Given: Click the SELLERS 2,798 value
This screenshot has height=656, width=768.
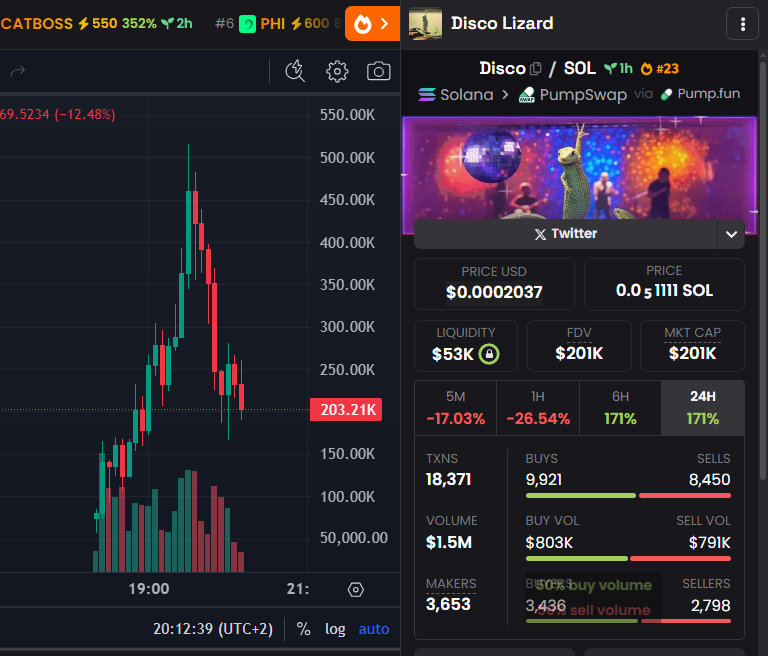Looking at the screenshot, I should (x=710, y=606).
